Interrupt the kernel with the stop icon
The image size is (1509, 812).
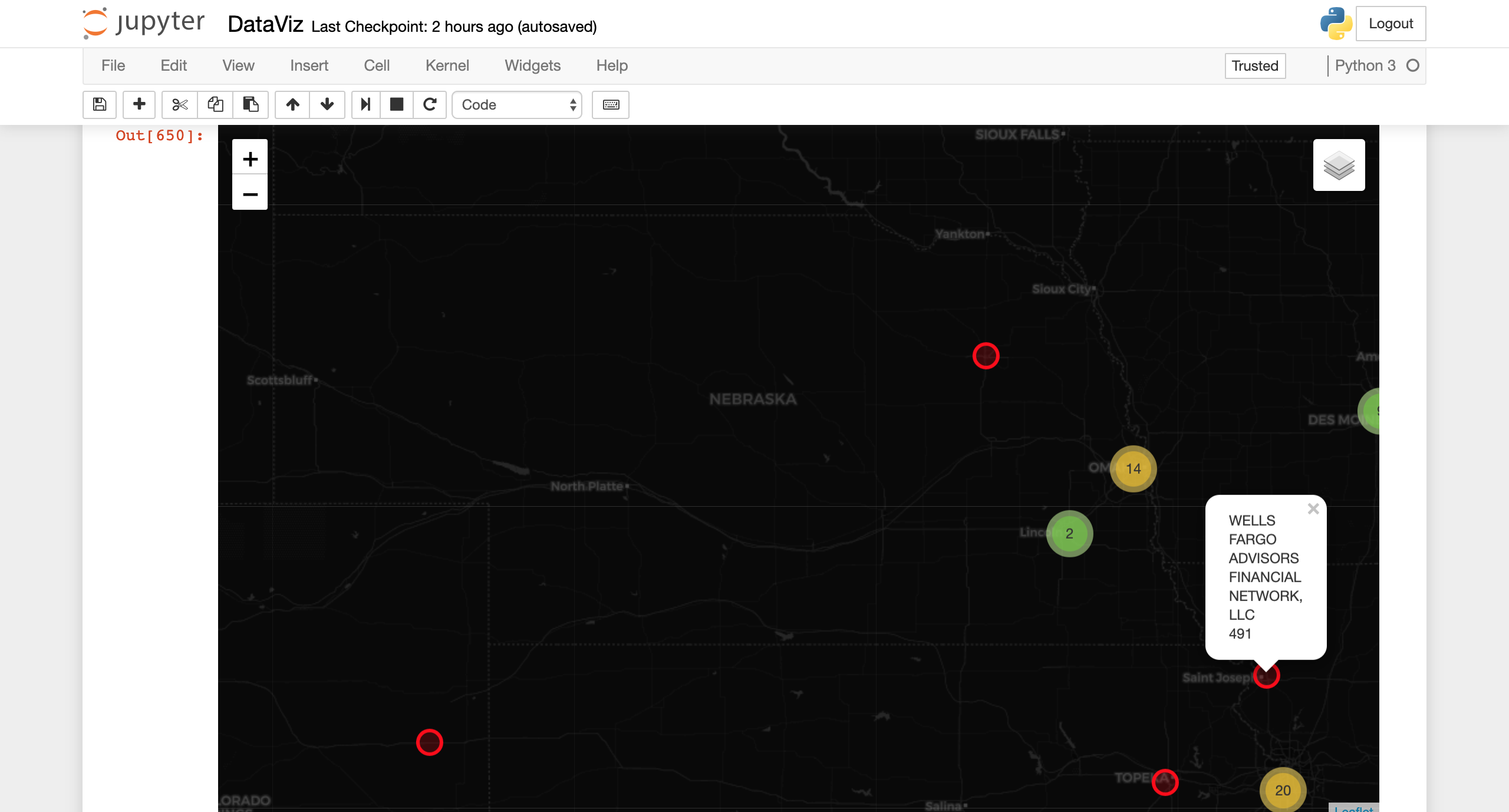click(x=397, y=104)
